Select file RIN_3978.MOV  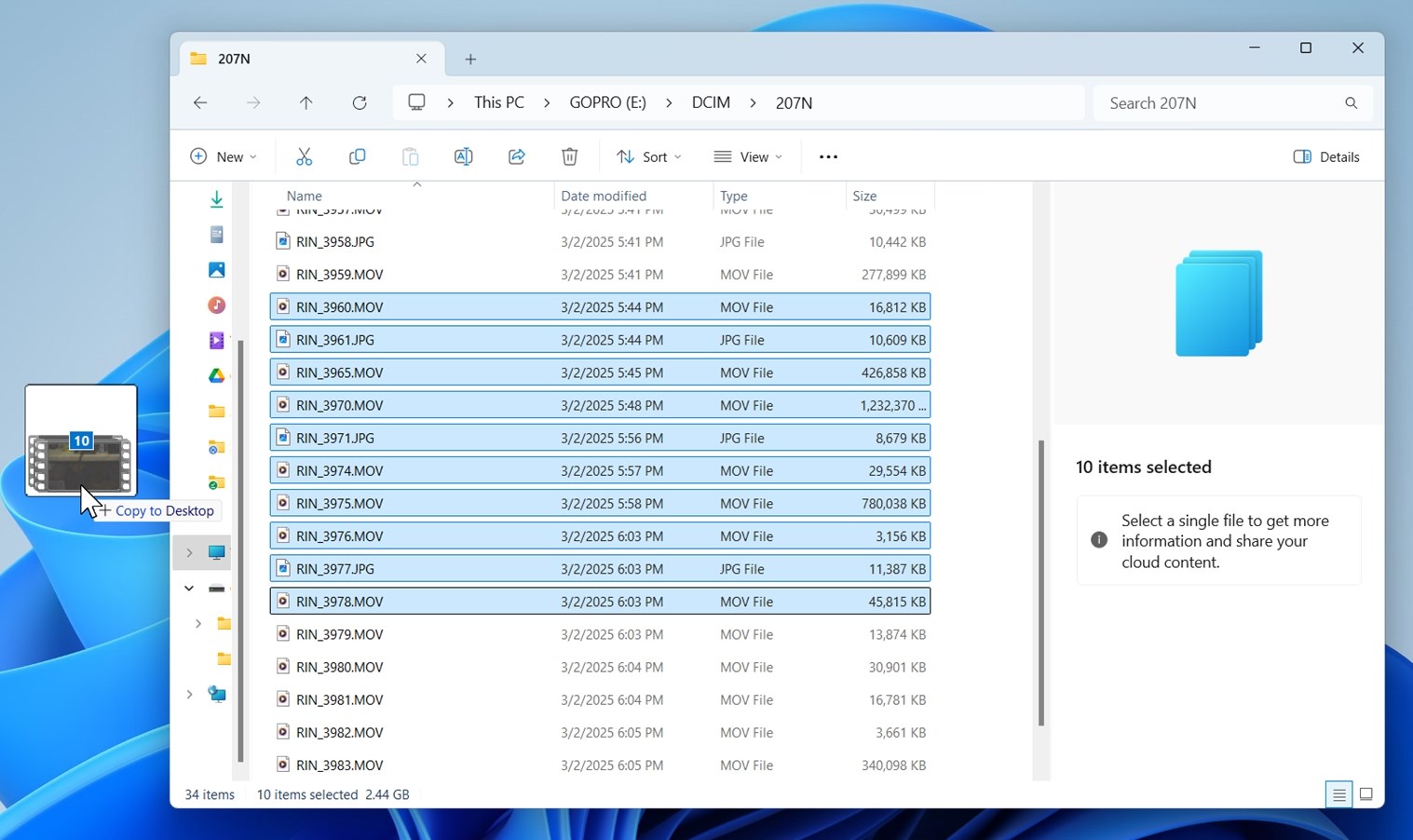600,601
